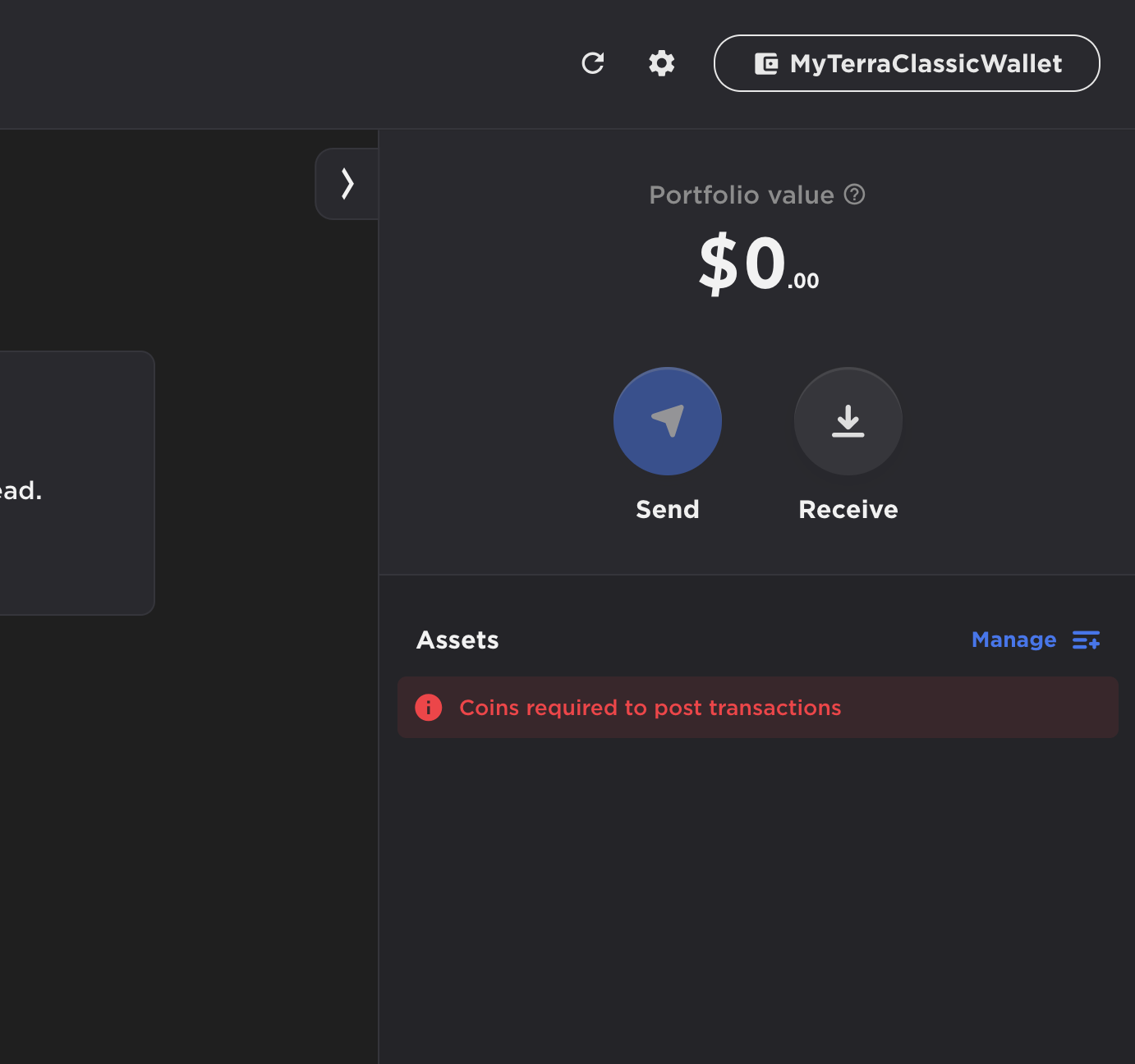
Task: Click the wallet icon inside MyTerraClassicWallet button
Action: coord(765,63)
